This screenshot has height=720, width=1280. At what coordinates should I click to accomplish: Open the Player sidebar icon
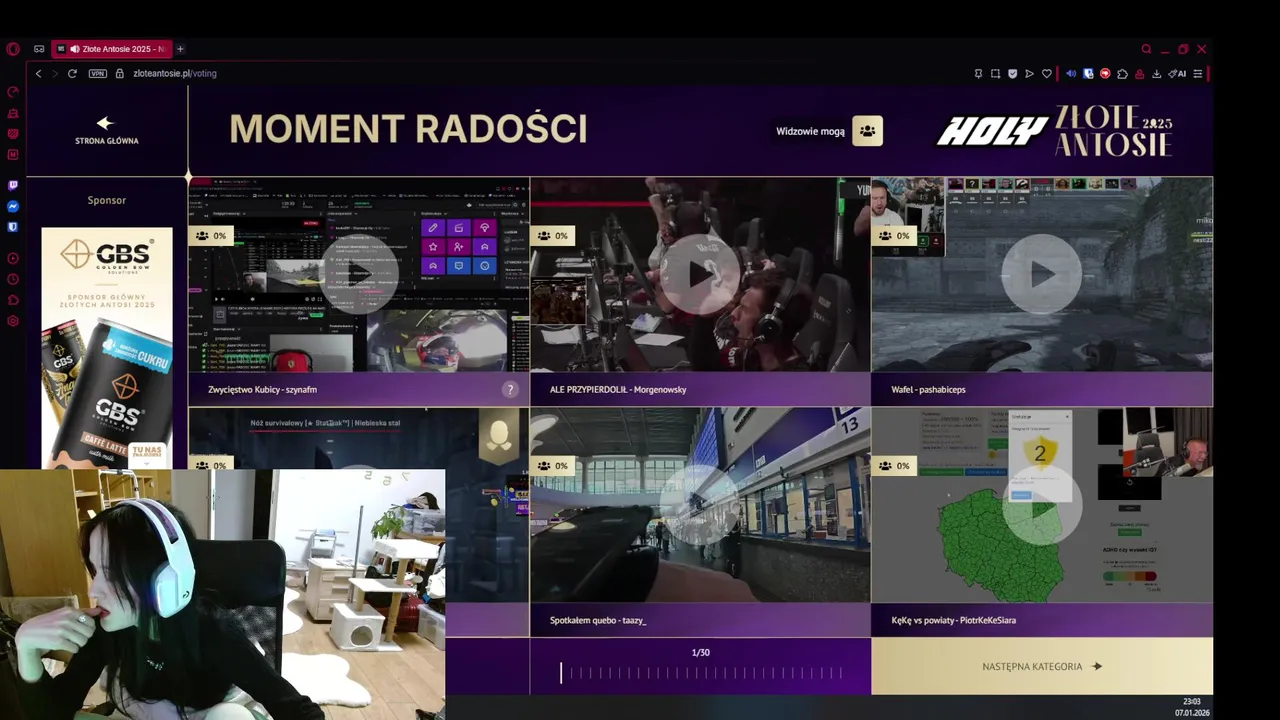point(13,258)
